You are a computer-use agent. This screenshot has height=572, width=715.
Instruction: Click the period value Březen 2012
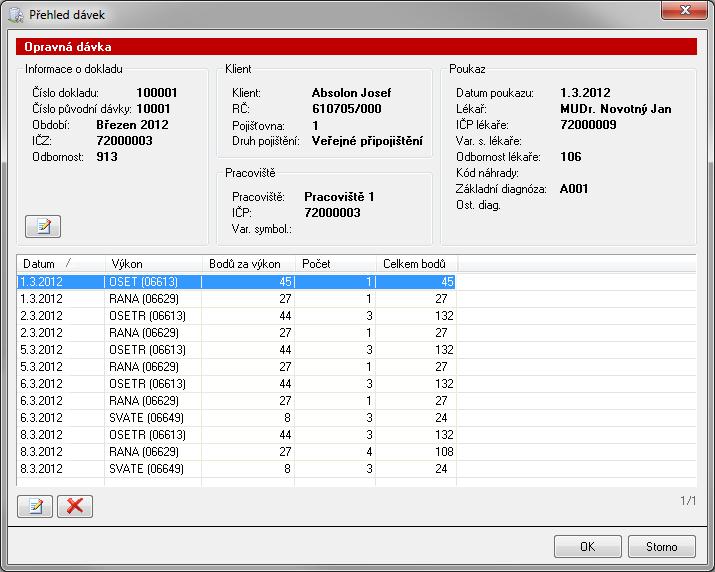click(132, 125)
